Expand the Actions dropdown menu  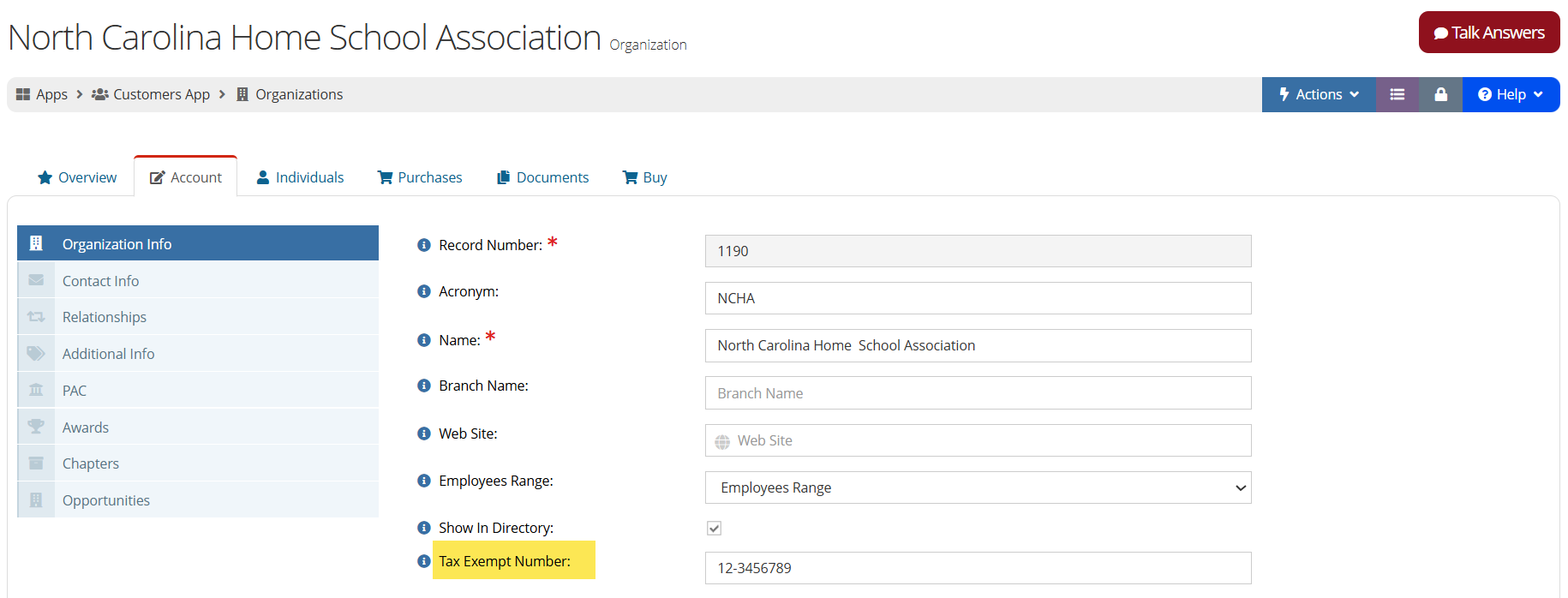tap(1319, 94)
